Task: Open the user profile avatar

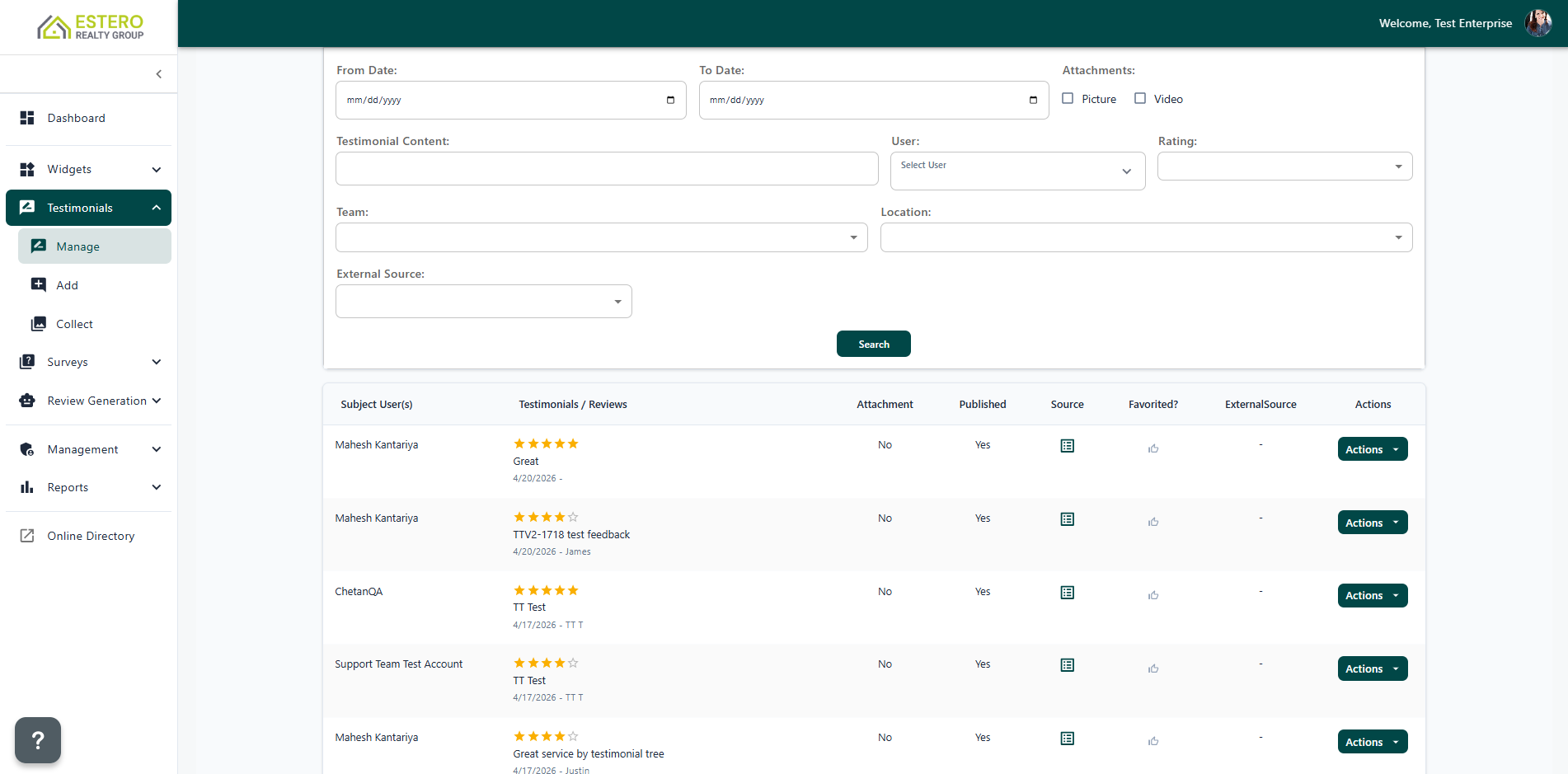Action: tap(1537, 23)
